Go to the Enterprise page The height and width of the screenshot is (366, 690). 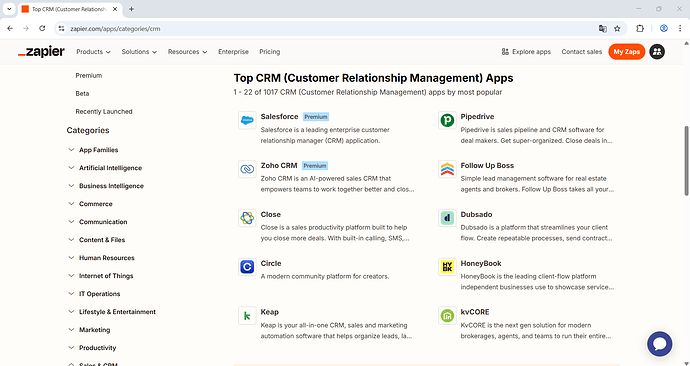pos(233,52)
